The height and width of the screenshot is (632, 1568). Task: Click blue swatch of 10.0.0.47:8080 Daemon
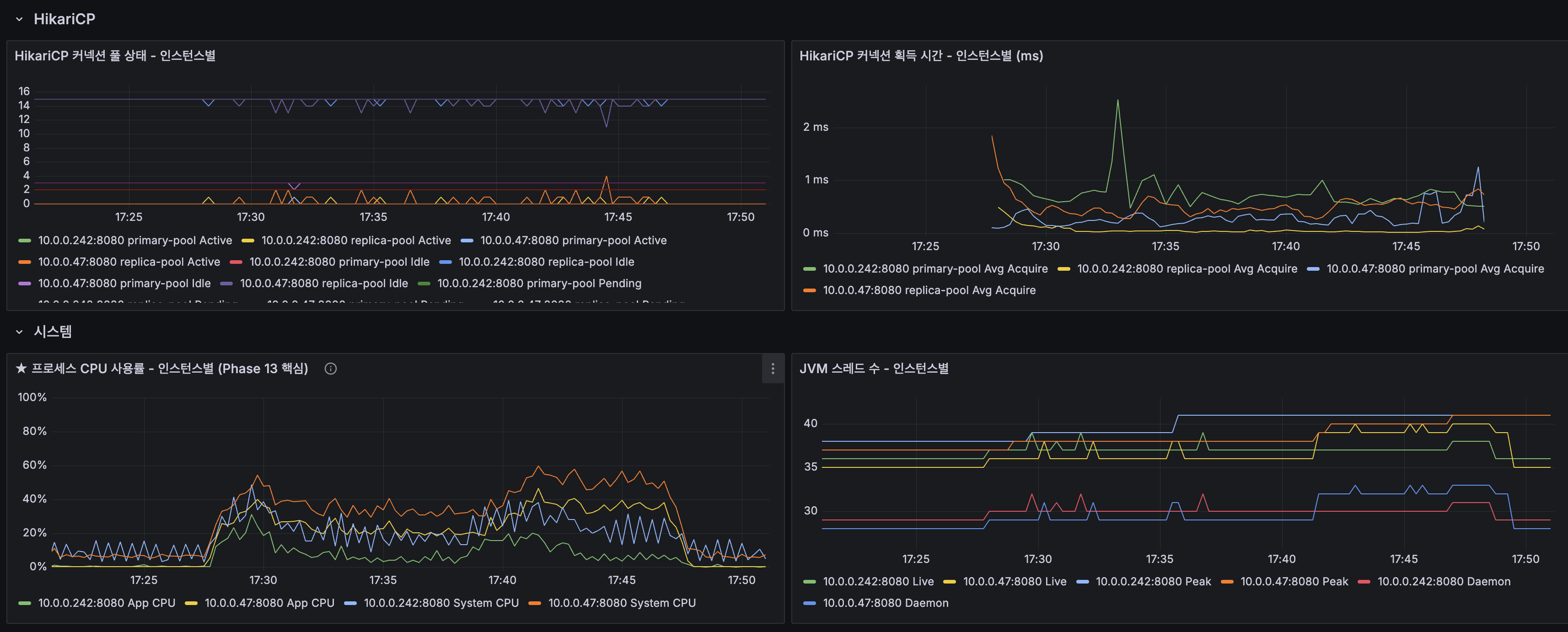tap(809, 603)
